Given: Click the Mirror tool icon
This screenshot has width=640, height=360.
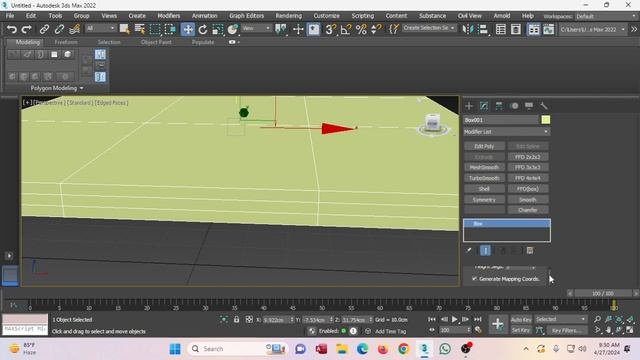Looking at the screenshot, I should pos(467,29).
